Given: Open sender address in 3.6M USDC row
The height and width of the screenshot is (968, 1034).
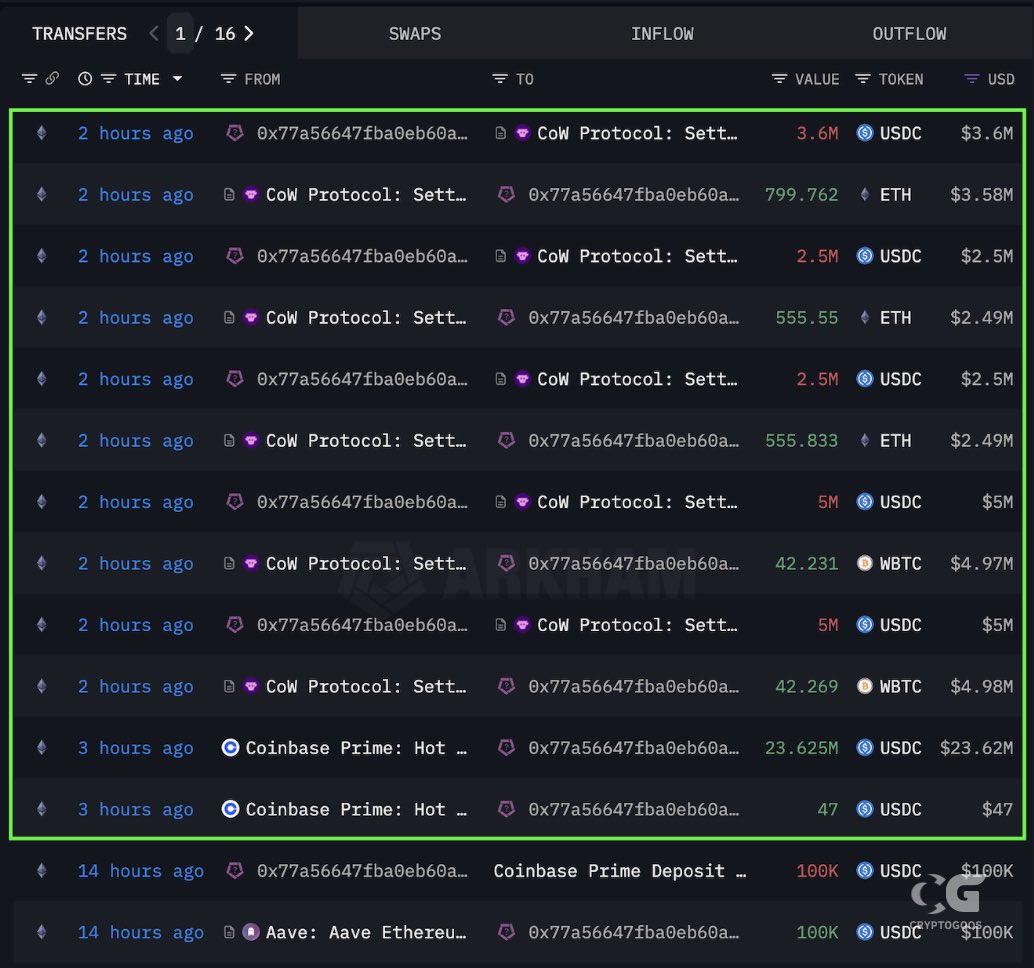Looking at the screenshot, I should pyautogui.click(x=362, y=134).
